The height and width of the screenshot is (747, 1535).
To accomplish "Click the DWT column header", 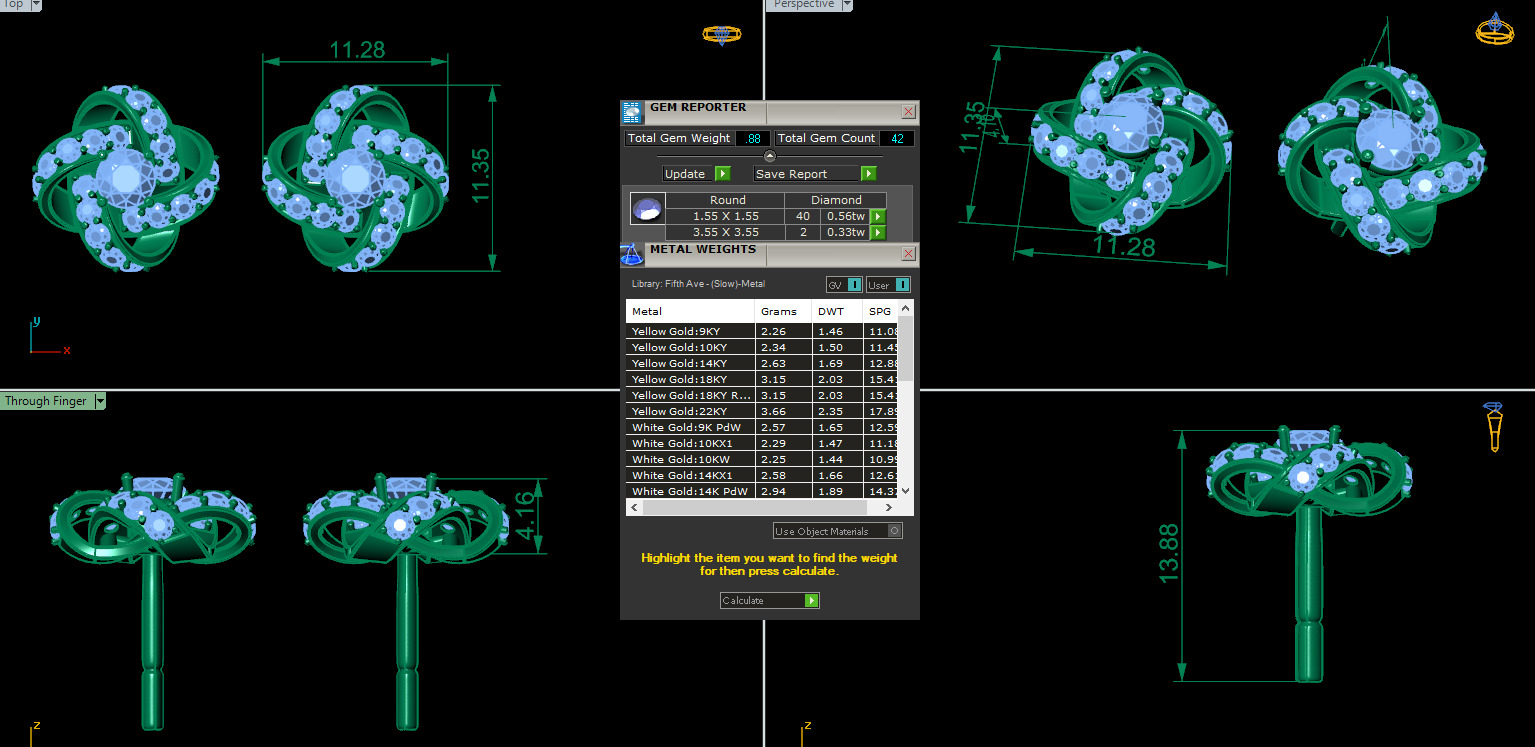I will [837, 311].
